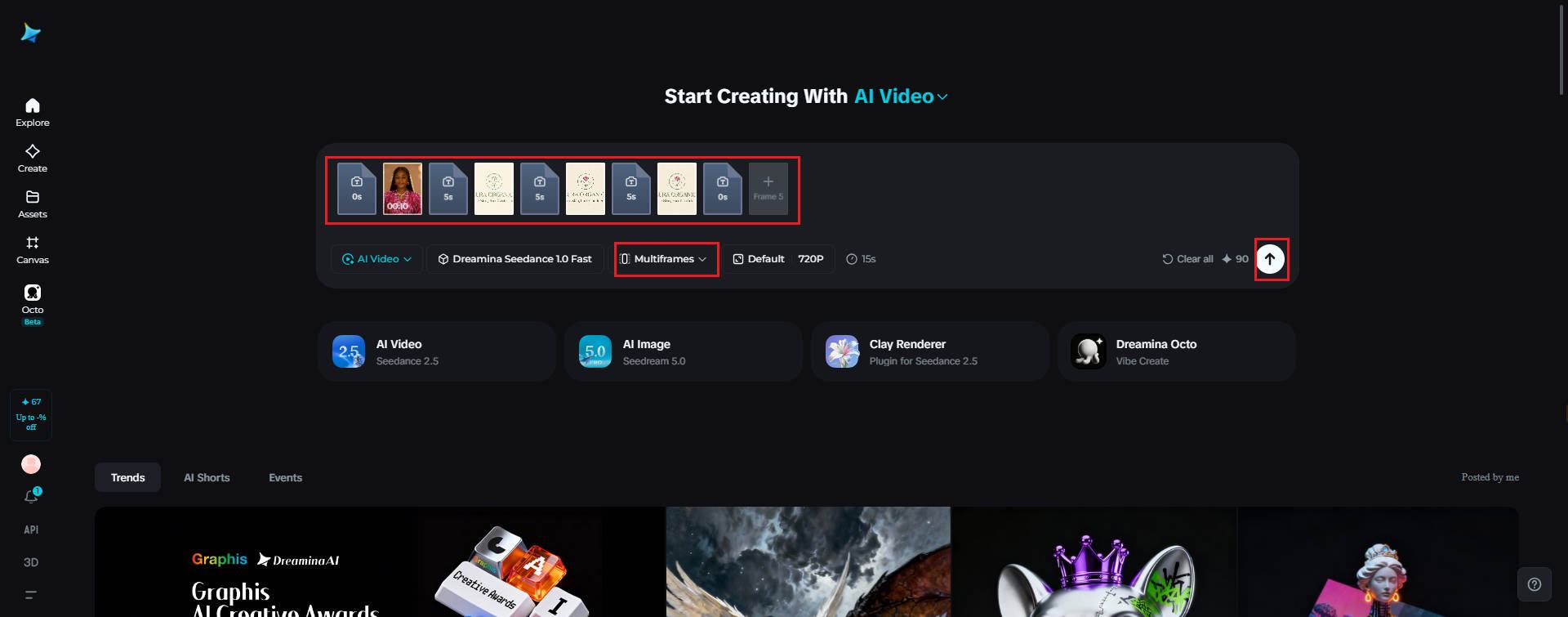Image resolution: width=1568 pixels, height=617 pixels.
Task: Open the 67 credits discount badge
Action: tap(31, 414)
